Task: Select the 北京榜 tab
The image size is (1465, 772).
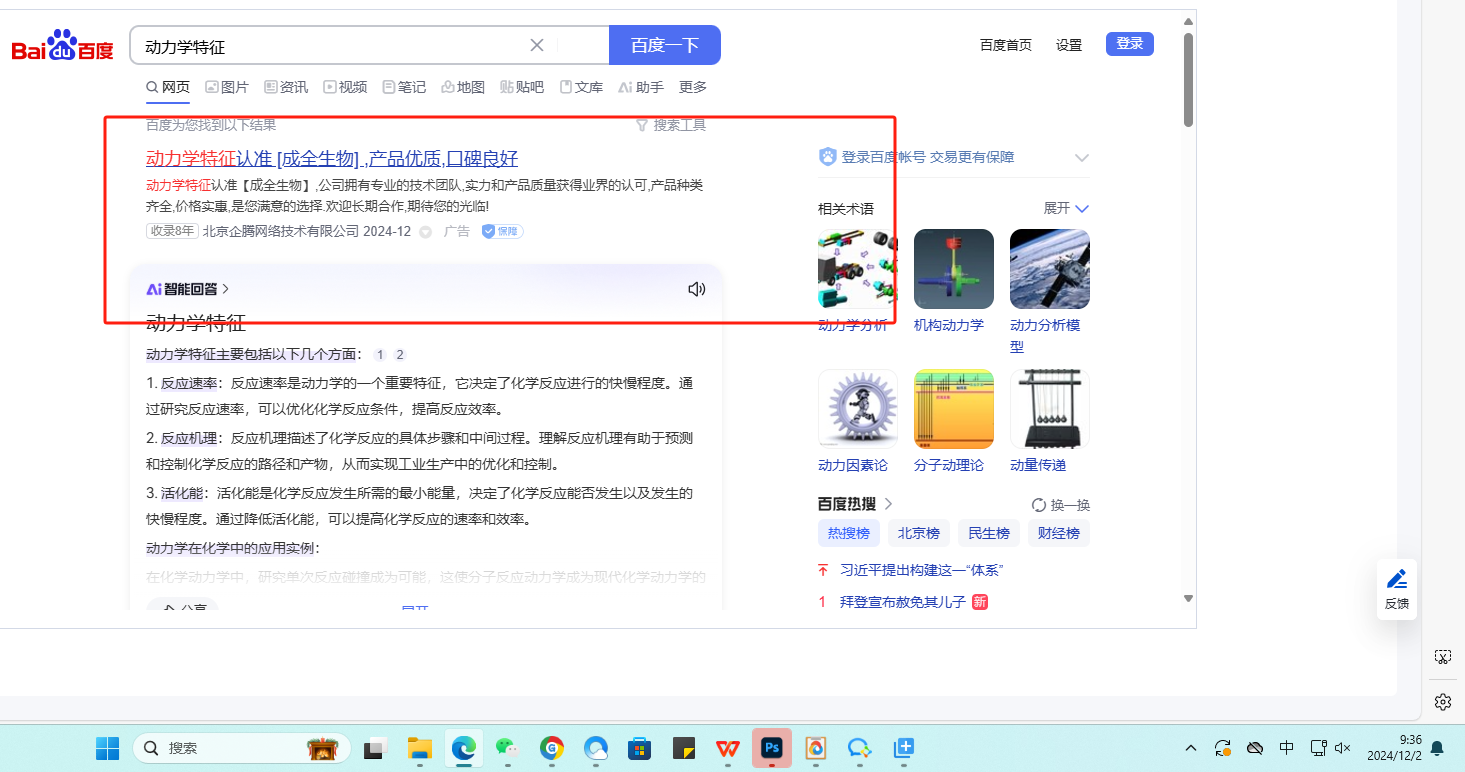Action: [919, 533]
